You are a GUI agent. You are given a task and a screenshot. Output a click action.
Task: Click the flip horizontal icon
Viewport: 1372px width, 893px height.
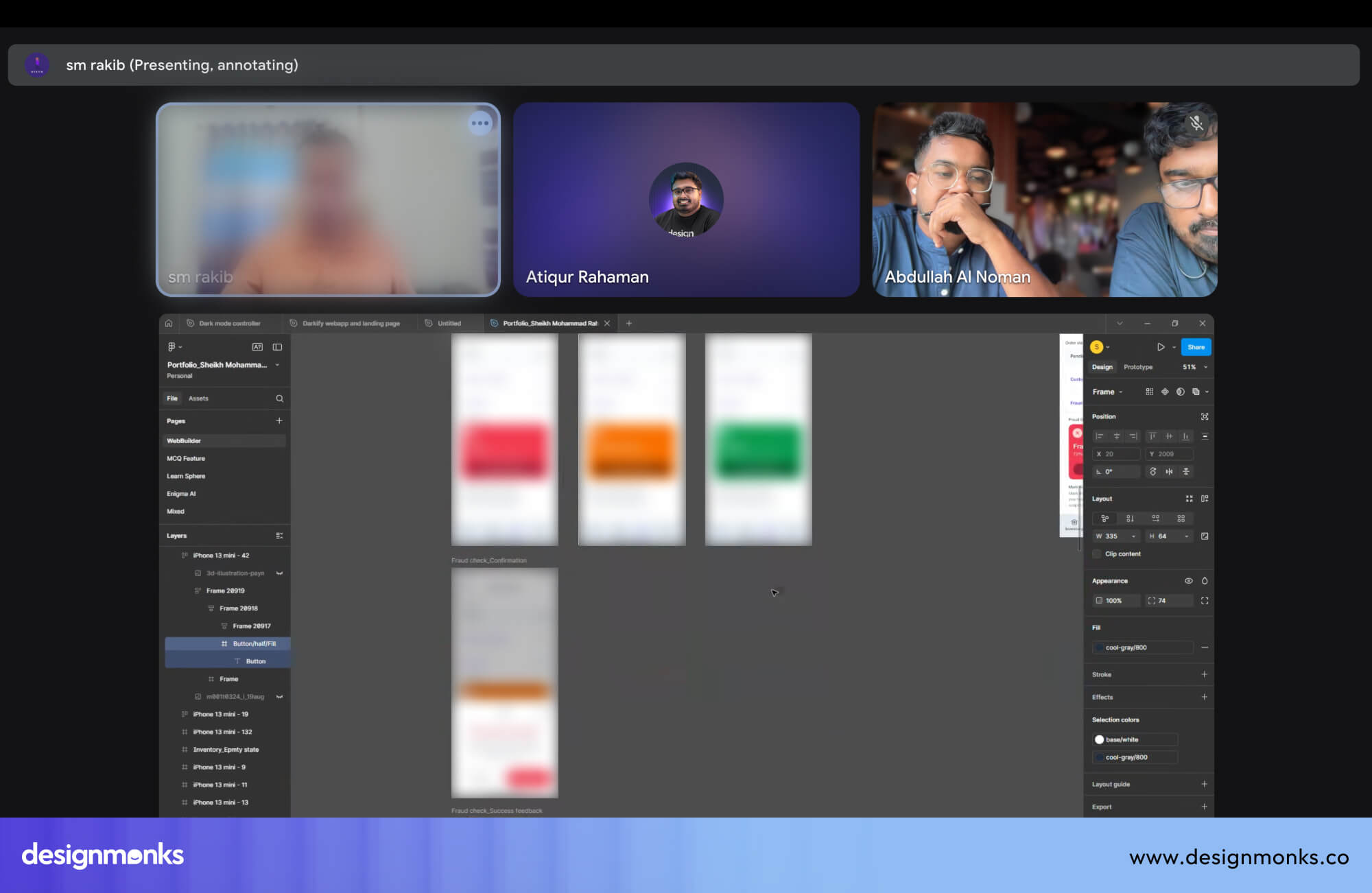1169,472
